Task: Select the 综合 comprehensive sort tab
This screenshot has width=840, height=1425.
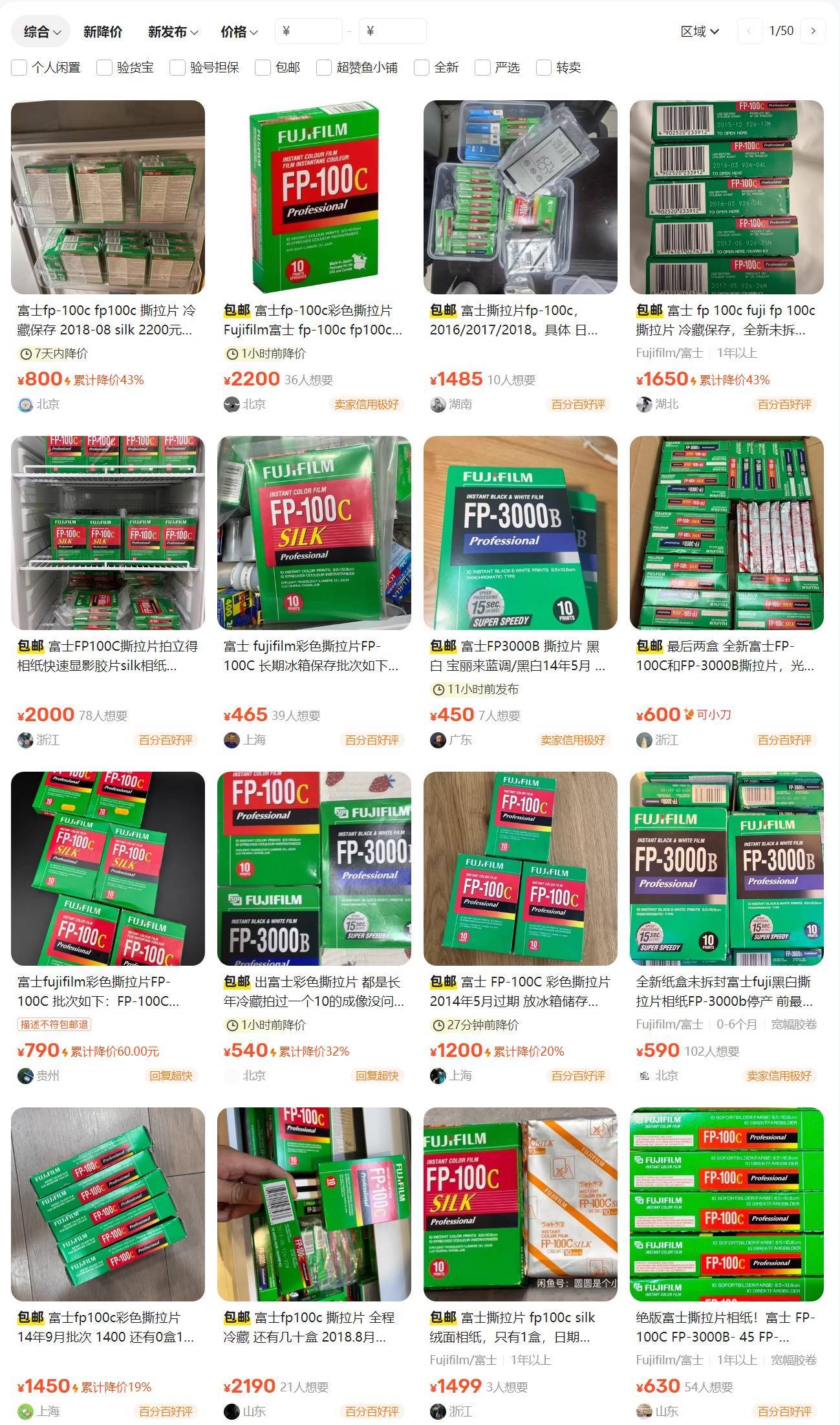Action: coord(41,32)
